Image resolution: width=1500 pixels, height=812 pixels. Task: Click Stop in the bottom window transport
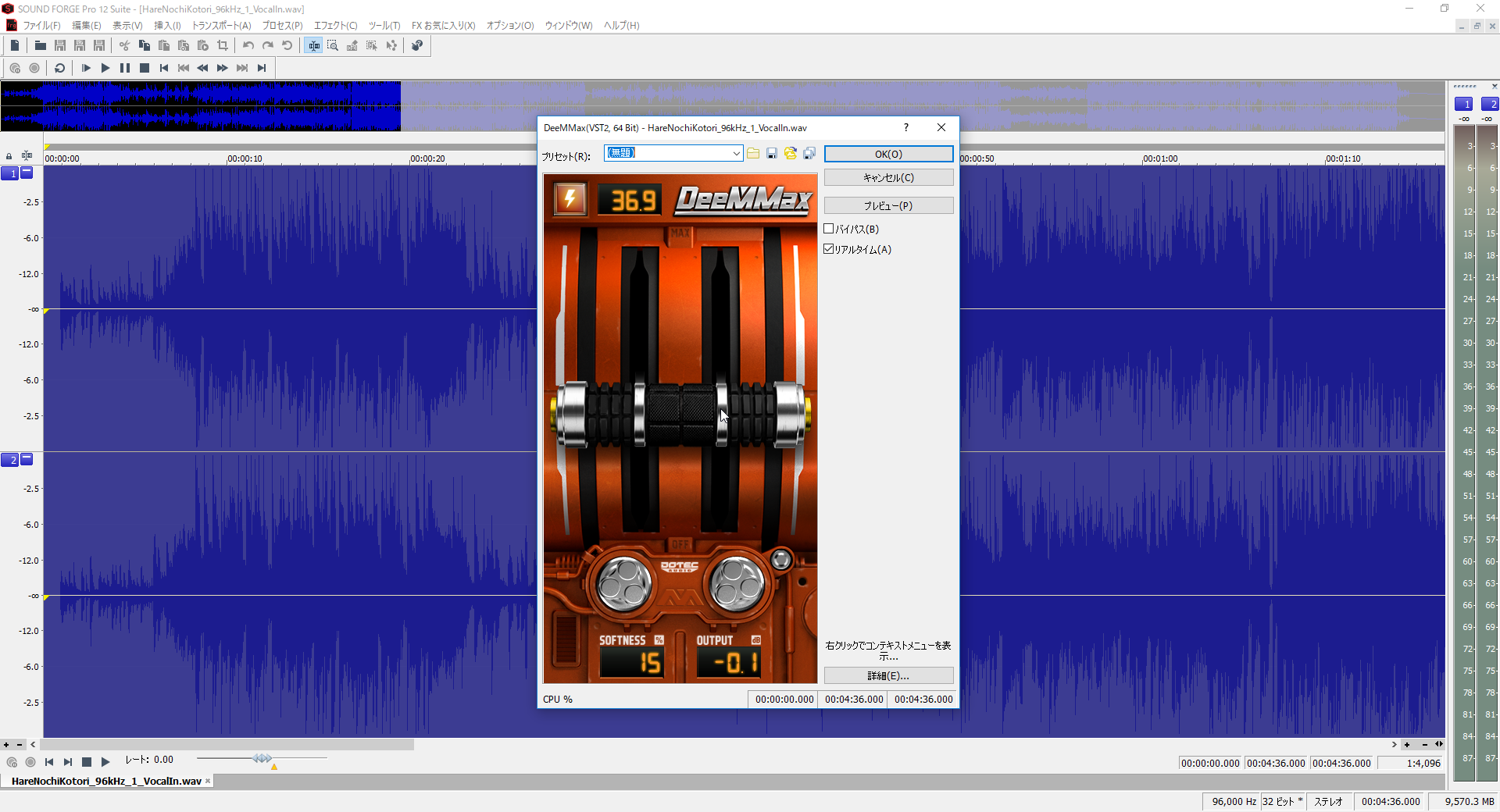point(87,762)
